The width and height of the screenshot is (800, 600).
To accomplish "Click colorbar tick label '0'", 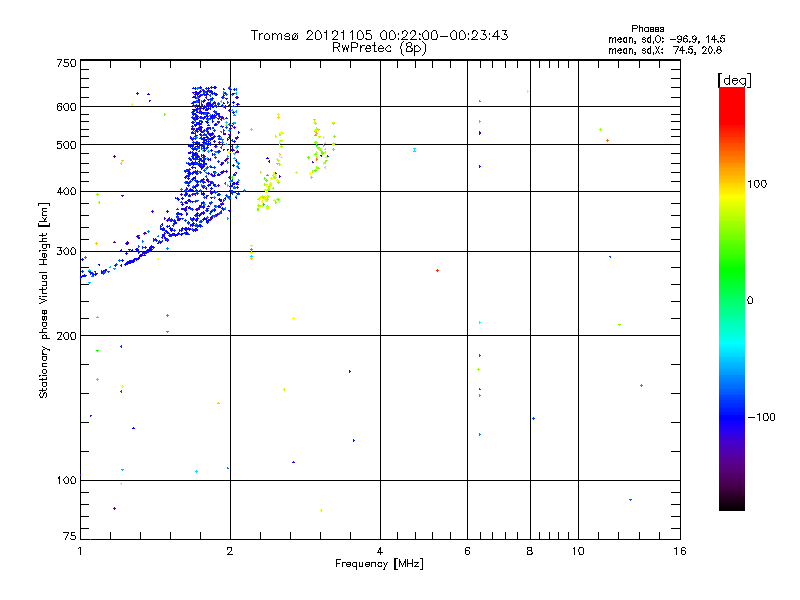I will pos(750,301).
